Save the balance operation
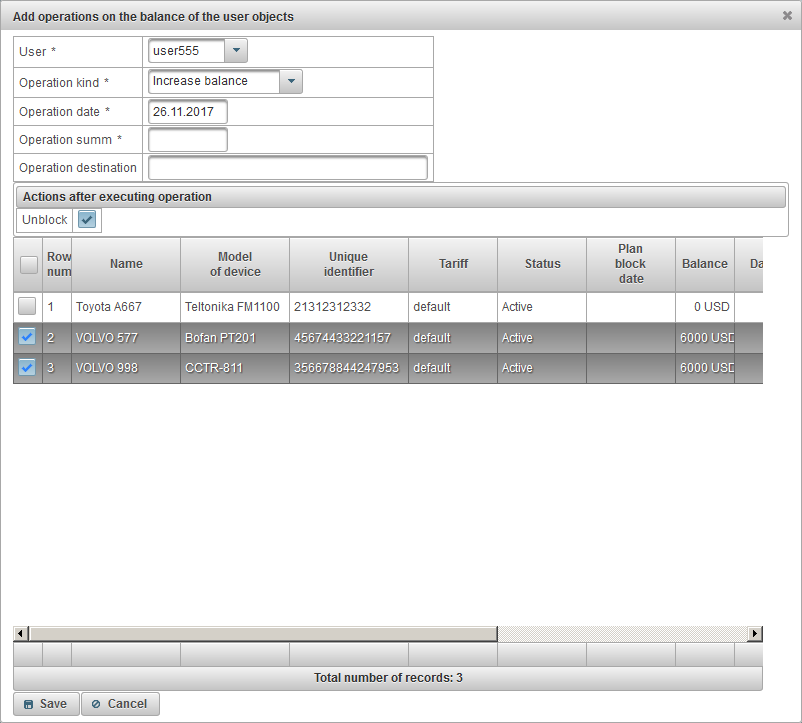The image size is (802, 723). tap(46, 704)
